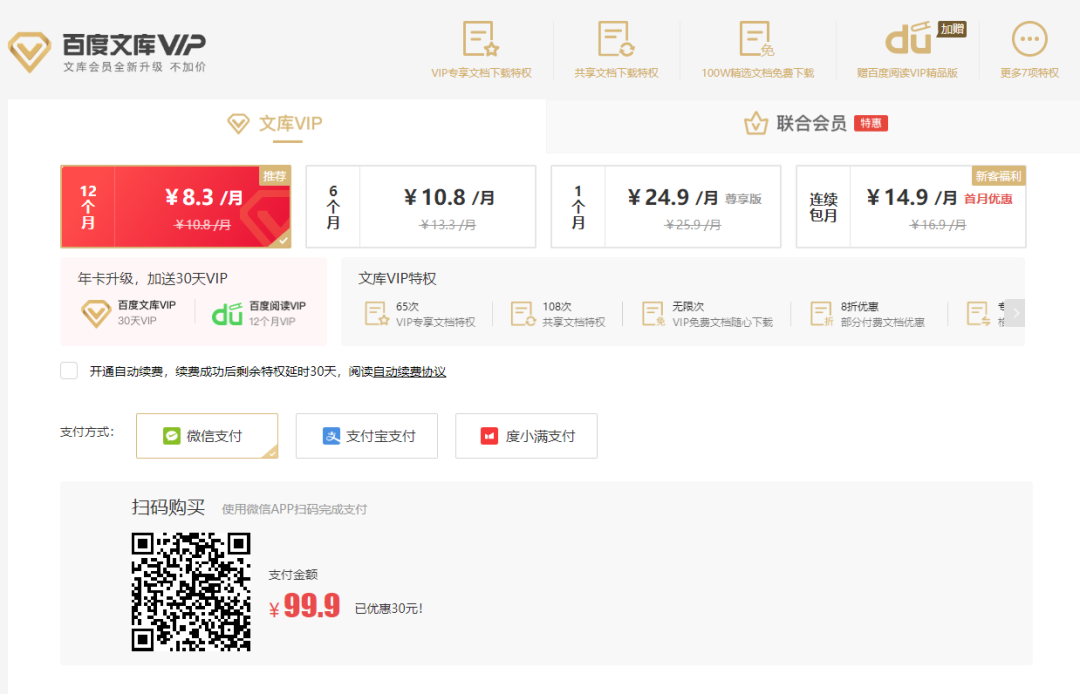Click the 已优惠30元! text
1080x694 pixels.
(x=388, y=609)
